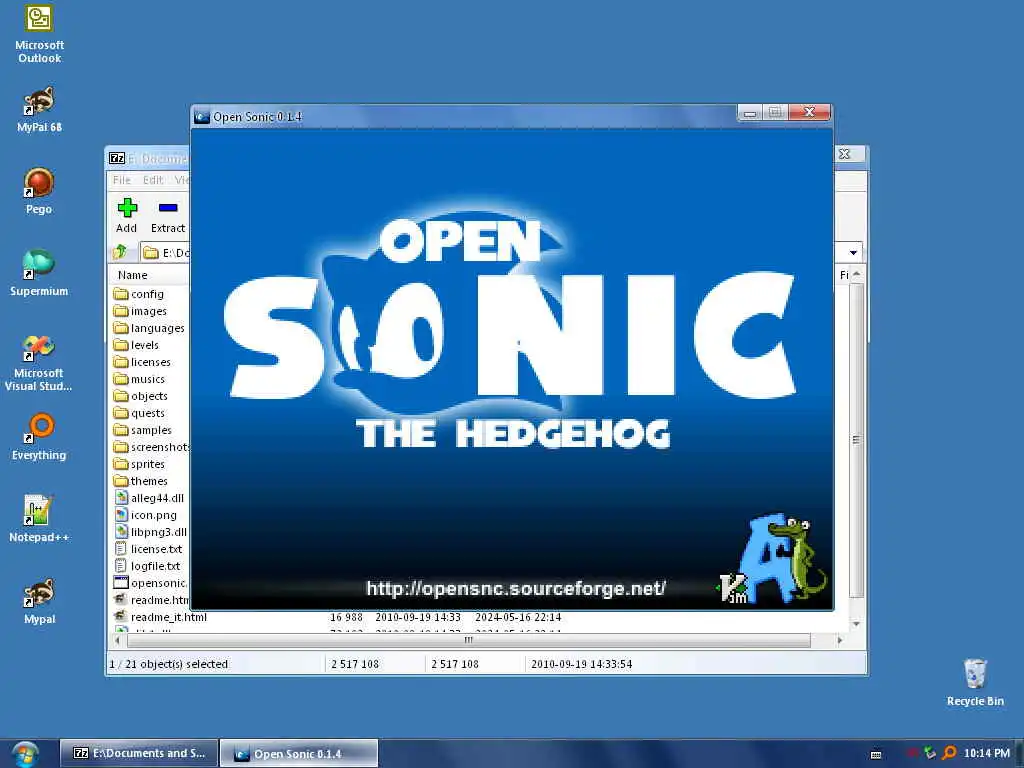Open Notepad++ desktop shortcut
Image resolution: width=1024 pixels, height=768 pixels.
[x=39, y=519]
